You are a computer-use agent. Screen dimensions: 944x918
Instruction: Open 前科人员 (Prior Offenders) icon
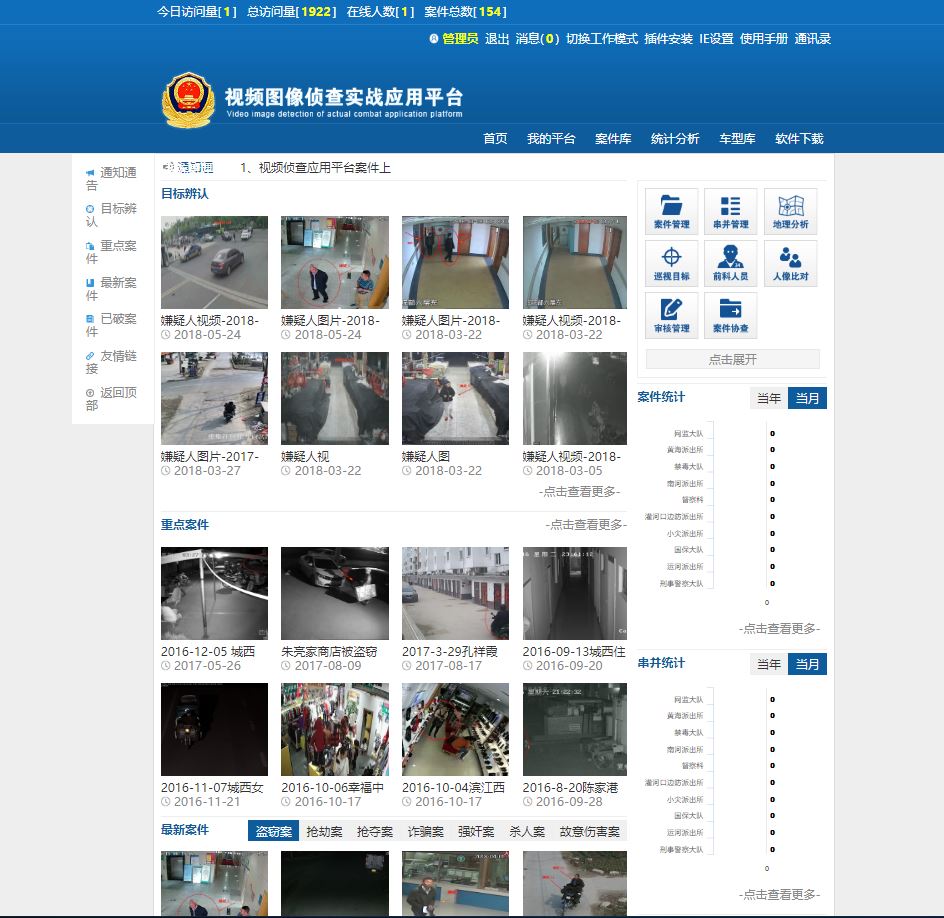pyautogui.click(x=730, y=262)
